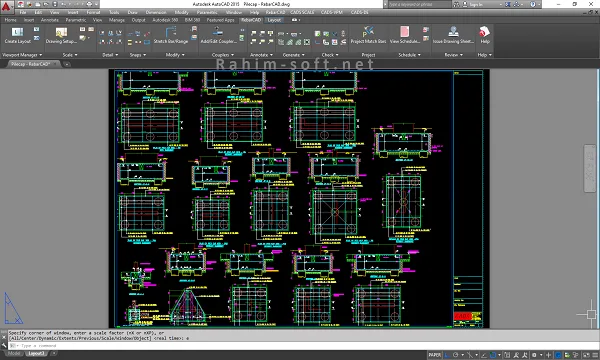Activate the Stretch Bar/Range tool
Image resolution: width=600 pixels, height=360 pixels.
171,35
